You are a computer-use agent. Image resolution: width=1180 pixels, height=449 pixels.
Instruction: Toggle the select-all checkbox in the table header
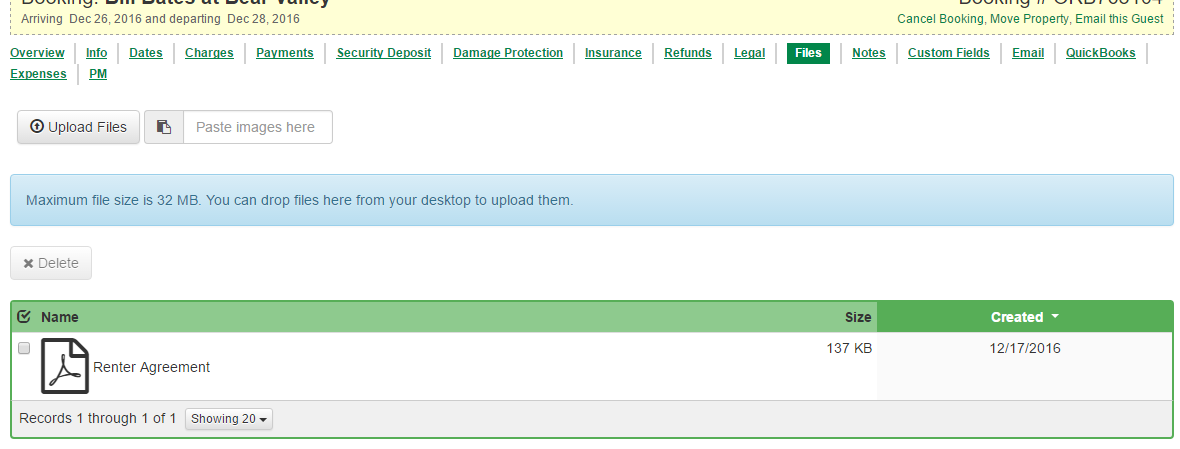click(x=25, y=317)
